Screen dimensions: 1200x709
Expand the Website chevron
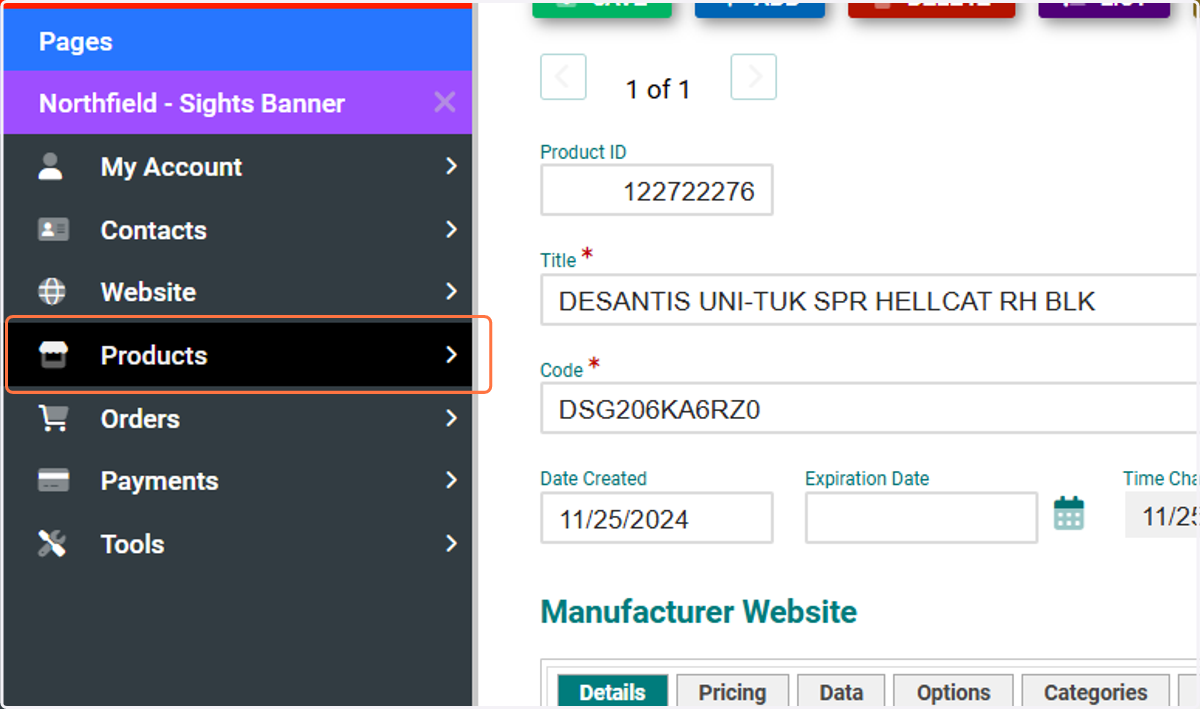(x=451, y=291)
